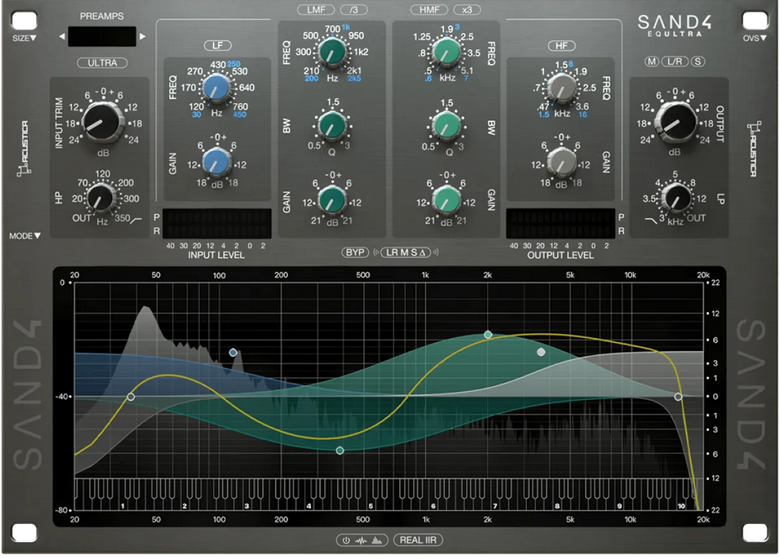Click the LMF GAIN knob
780x558 pixels.
point(331,199)
